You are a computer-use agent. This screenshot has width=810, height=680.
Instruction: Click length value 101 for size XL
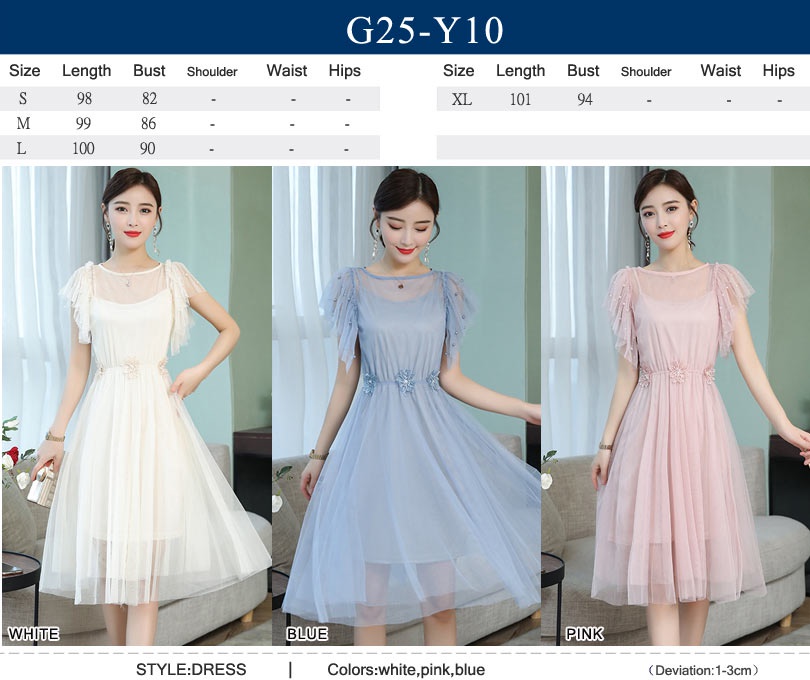click(x=520, y=99)
